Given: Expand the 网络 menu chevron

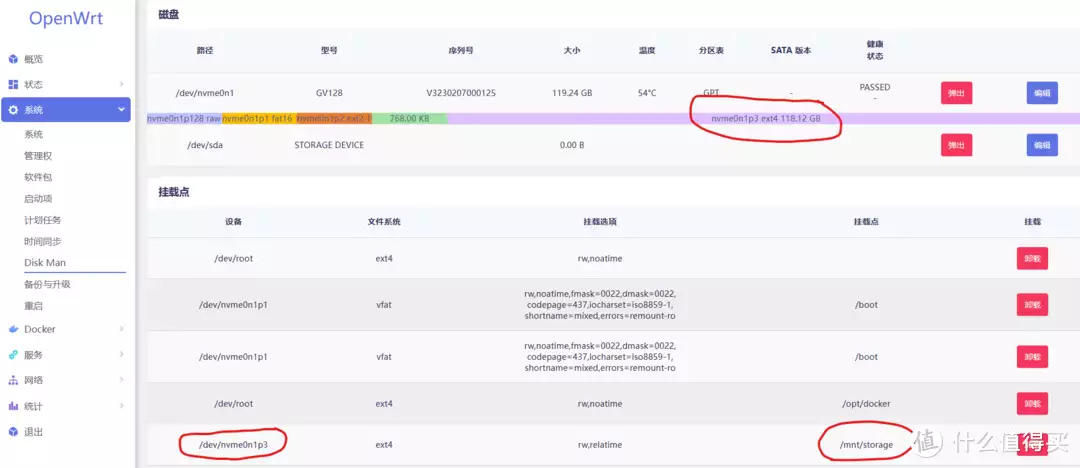Looking at the screenshot, I should pos(121,380).
